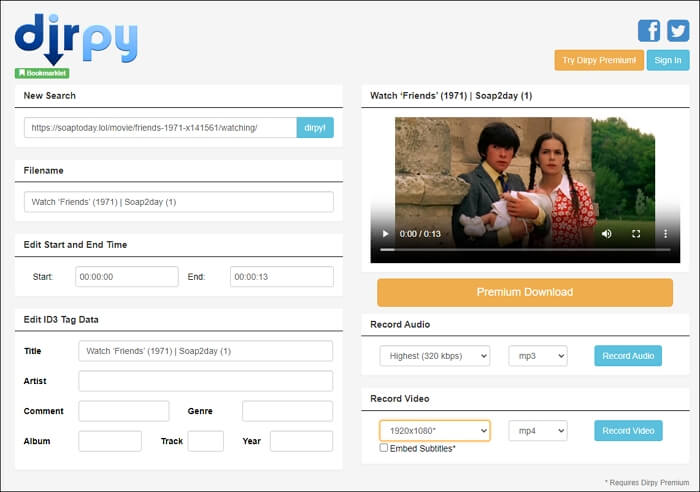Open the Twitter page icon
700x492 pixels.
678,30
